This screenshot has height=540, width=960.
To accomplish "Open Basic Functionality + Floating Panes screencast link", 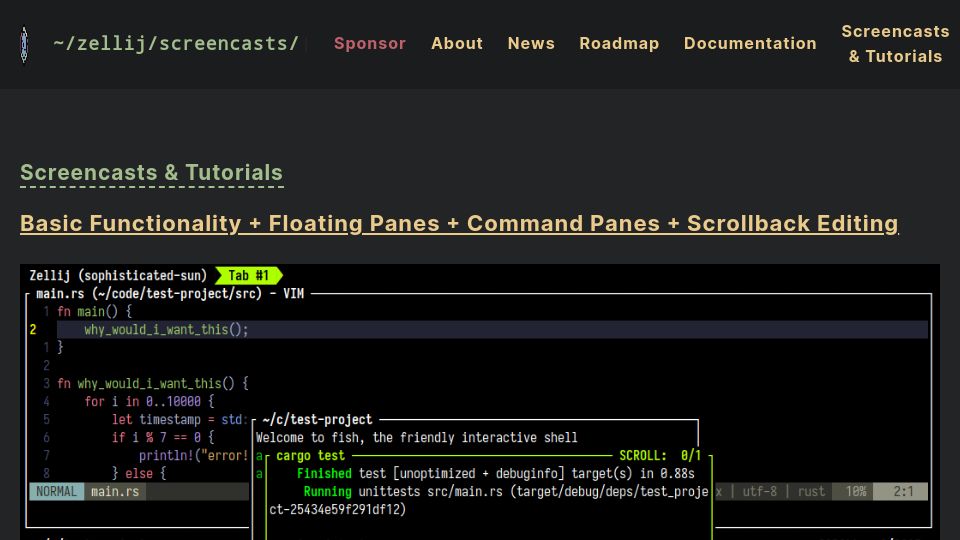I will point(459,223).
